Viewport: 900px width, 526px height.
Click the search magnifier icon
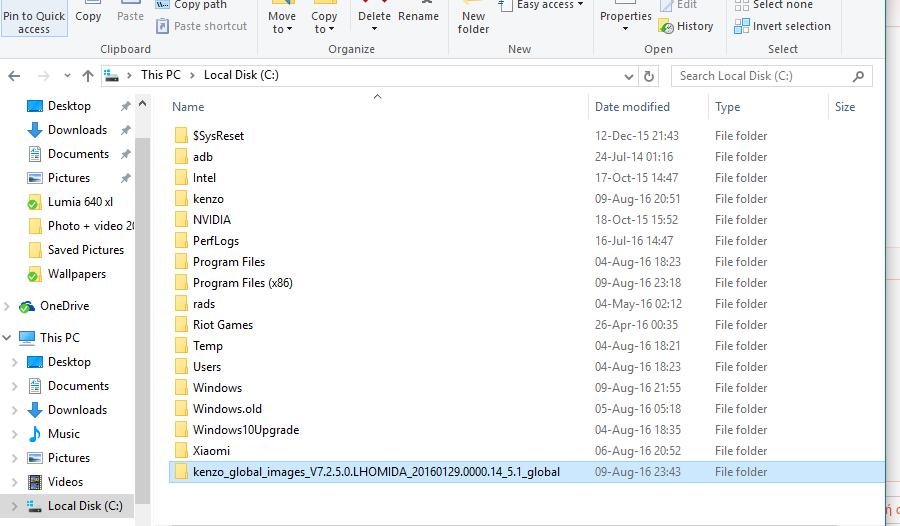tap(858, 76)
